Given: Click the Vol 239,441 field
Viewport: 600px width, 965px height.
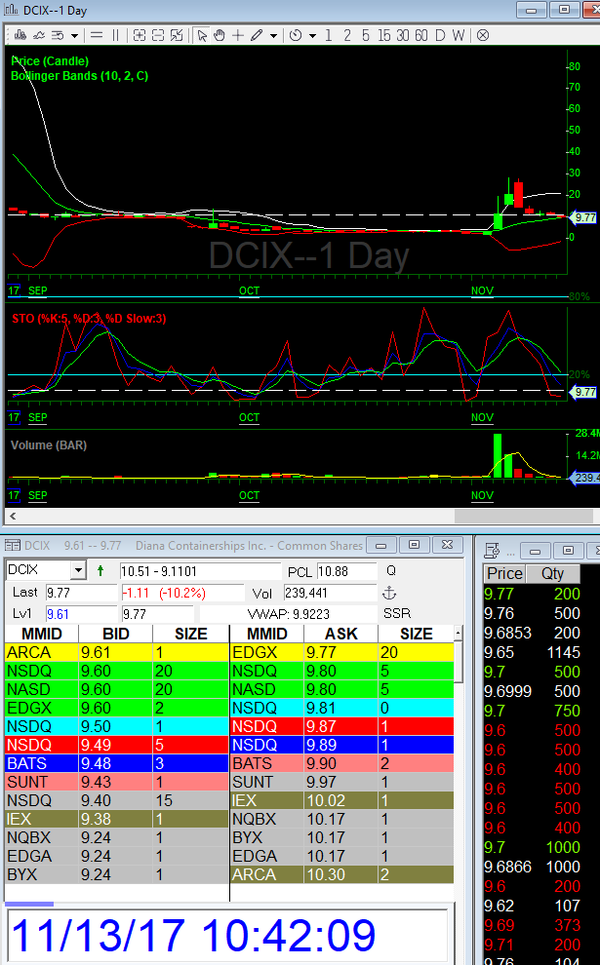Looking at the screenshot, I should (x=330, y=593).
